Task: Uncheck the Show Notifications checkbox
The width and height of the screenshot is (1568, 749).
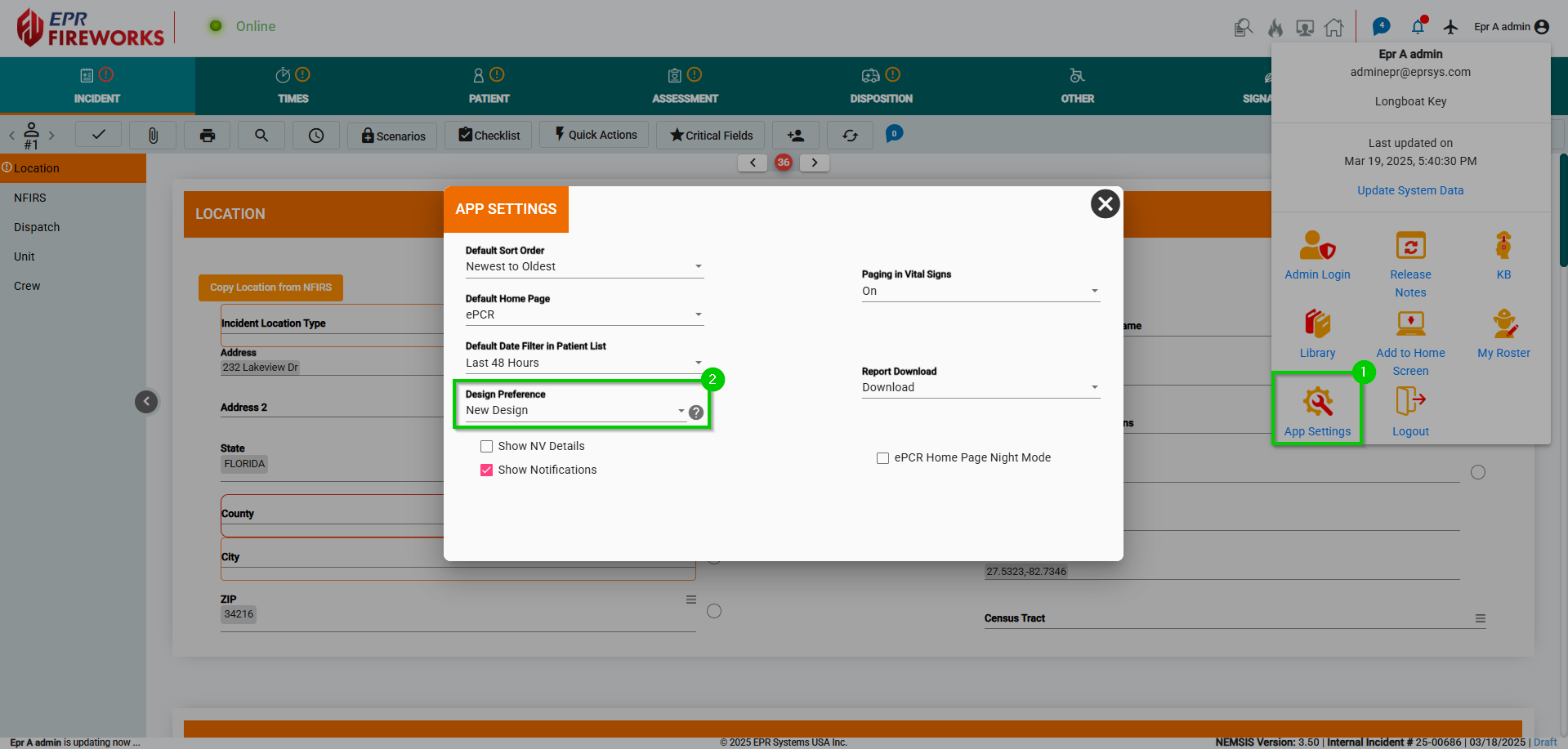Action: point(487,470)
